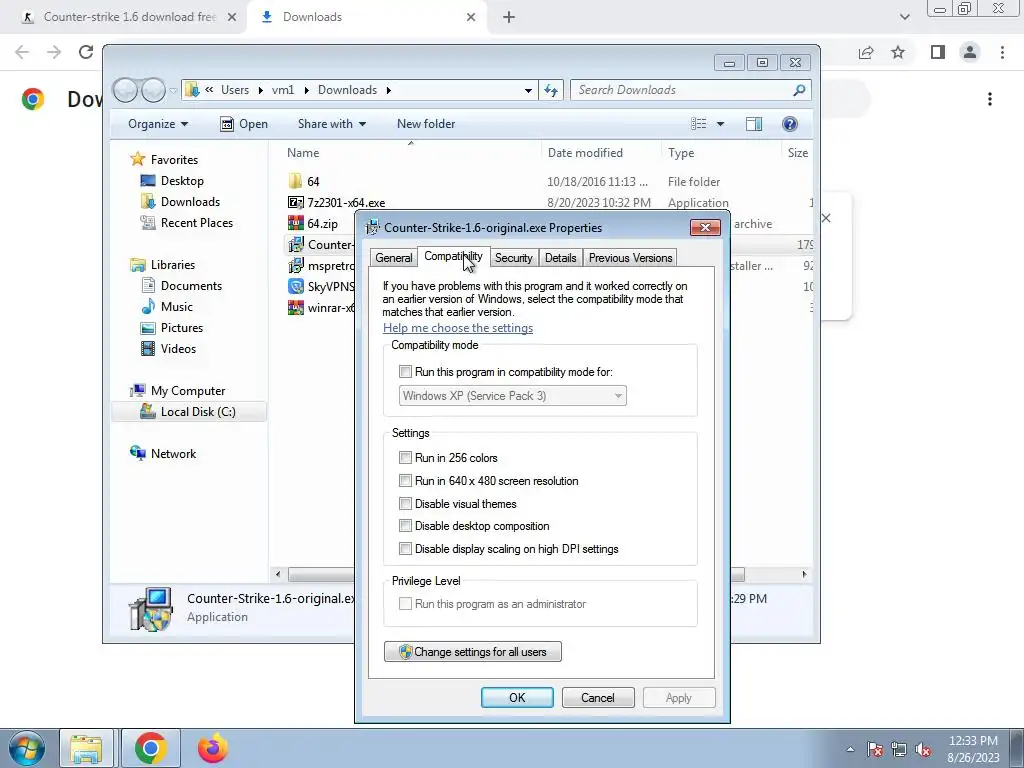Open the Downloads page three-dot menu

click(x=990, y=99)
